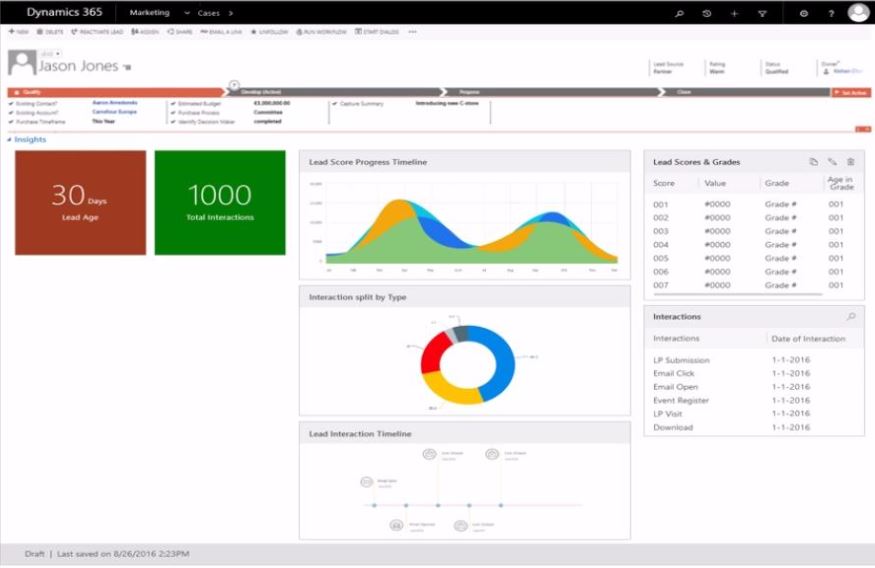875x568 pixels.
Task: Toggle the Capture Summary checkmark
Action: click(335, 103)
